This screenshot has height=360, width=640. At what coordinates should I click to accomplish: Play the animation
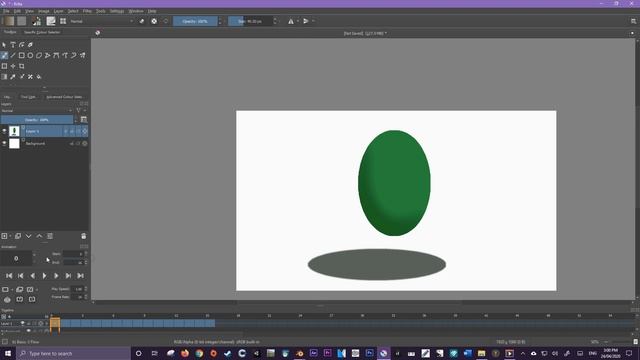[x=44, y=276]
